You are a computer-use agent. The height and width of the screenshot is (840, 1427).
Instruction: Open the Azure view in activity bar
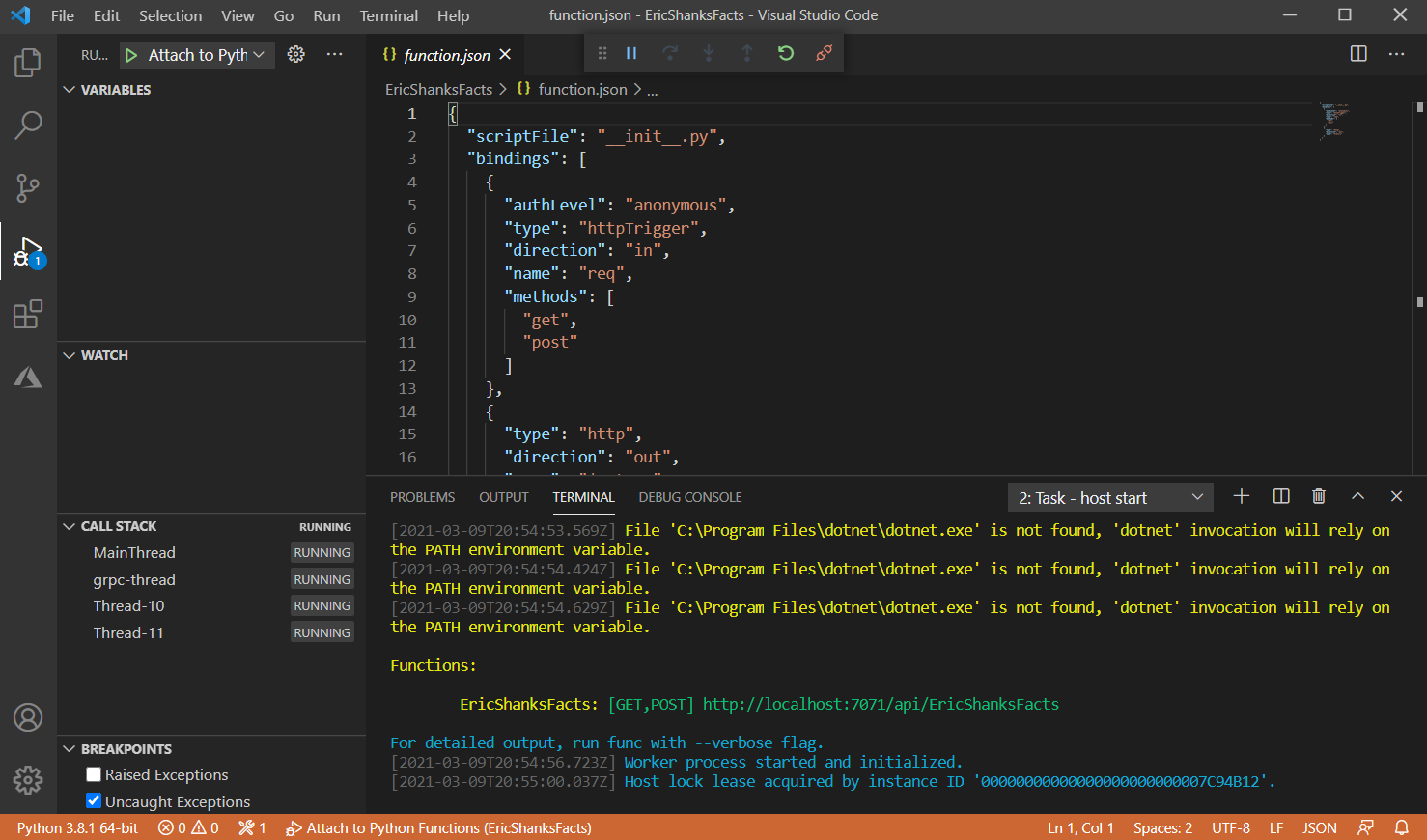point(28,378)
